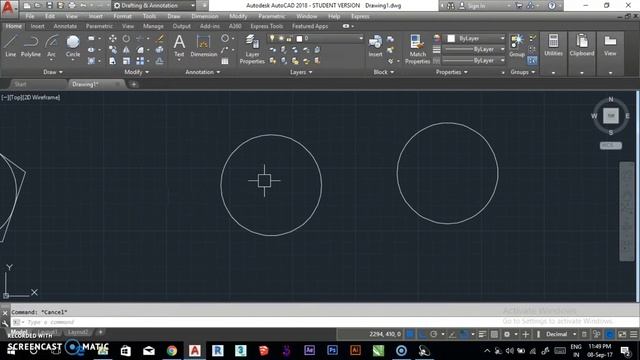Click the Save icon in quick access toolbar
This screenshot has height=360, width=640.
click(49, 6)
